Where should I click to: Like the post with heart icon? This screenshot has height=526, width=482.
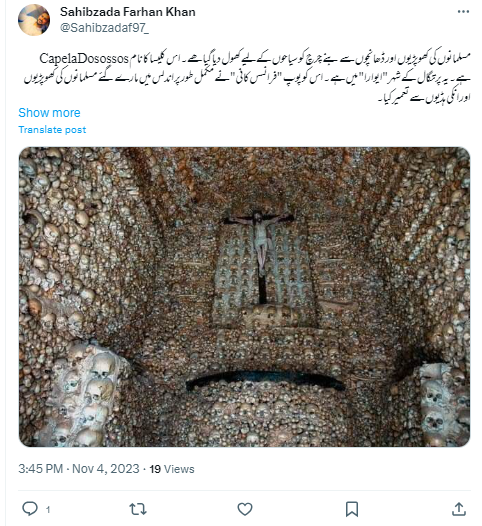245,509
